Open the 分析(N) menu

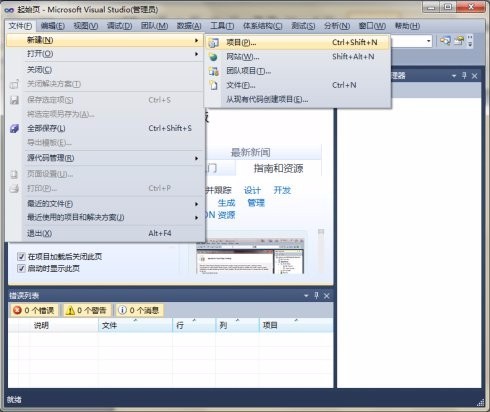click(337, 26)
